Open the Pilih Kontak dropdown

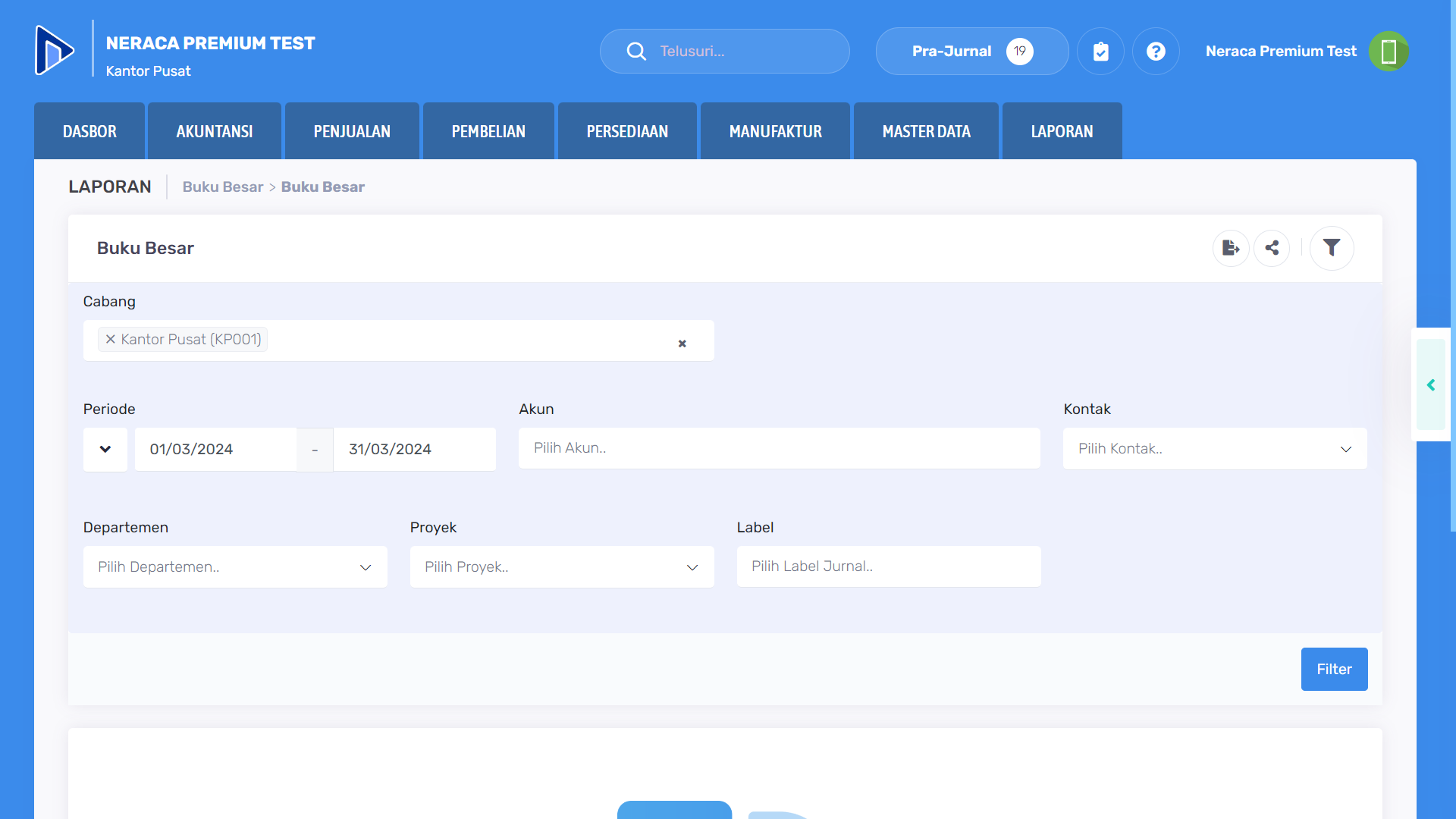[x=1215, y=449]
